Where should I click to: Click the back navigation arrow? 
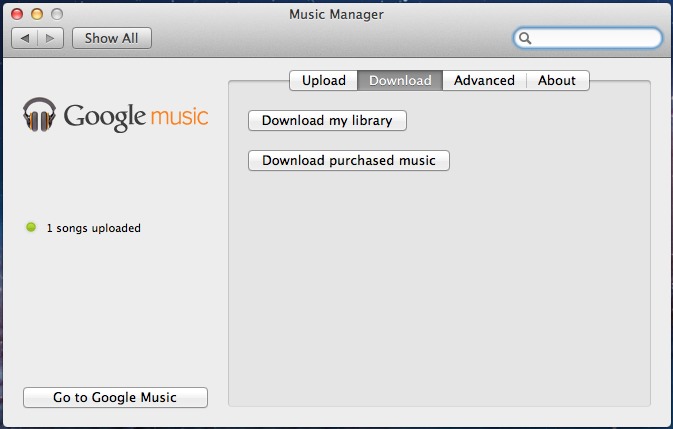click(25, 38)
